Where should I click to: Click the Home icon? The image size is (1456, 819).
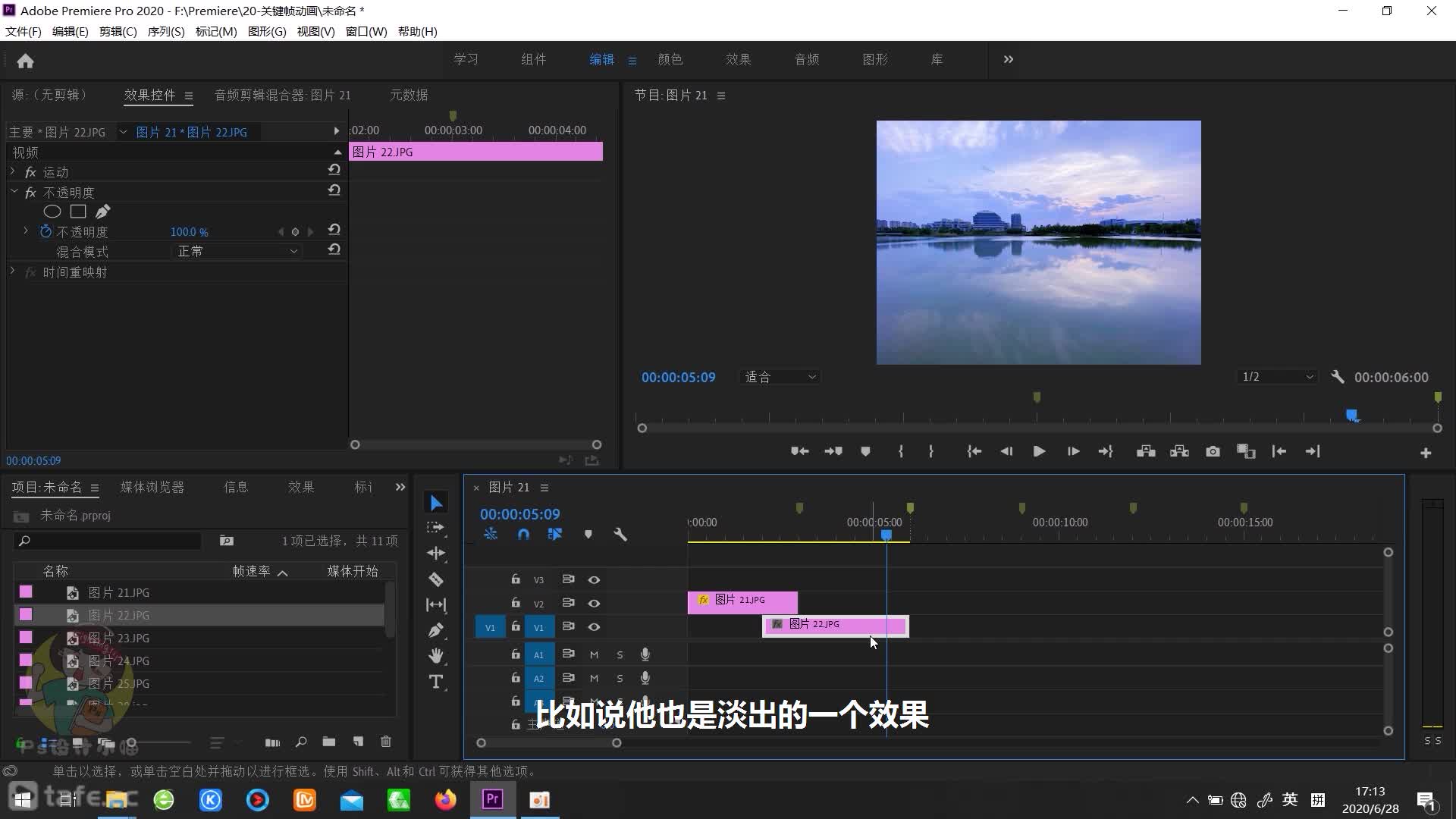click(x=25, y=61)
